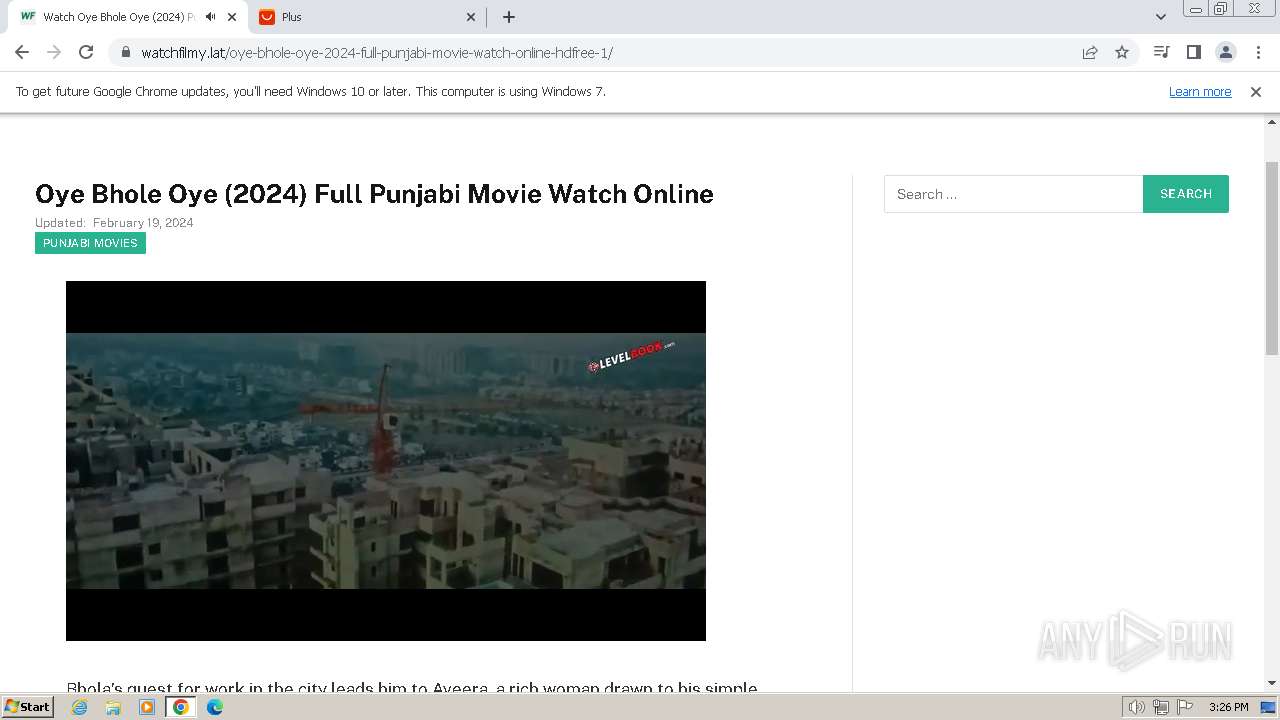Open the media control icon
Viewport: 1280px width, 720px height.
click(x=1161, y=52)
